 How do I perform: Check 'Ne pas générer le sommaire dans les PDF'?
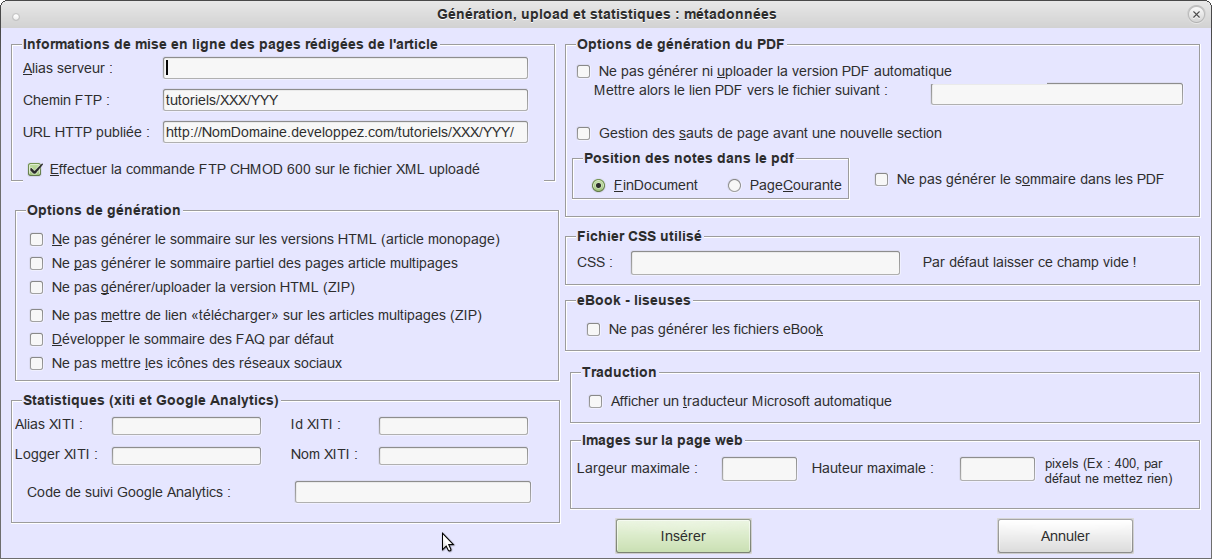tap(882, 179)
